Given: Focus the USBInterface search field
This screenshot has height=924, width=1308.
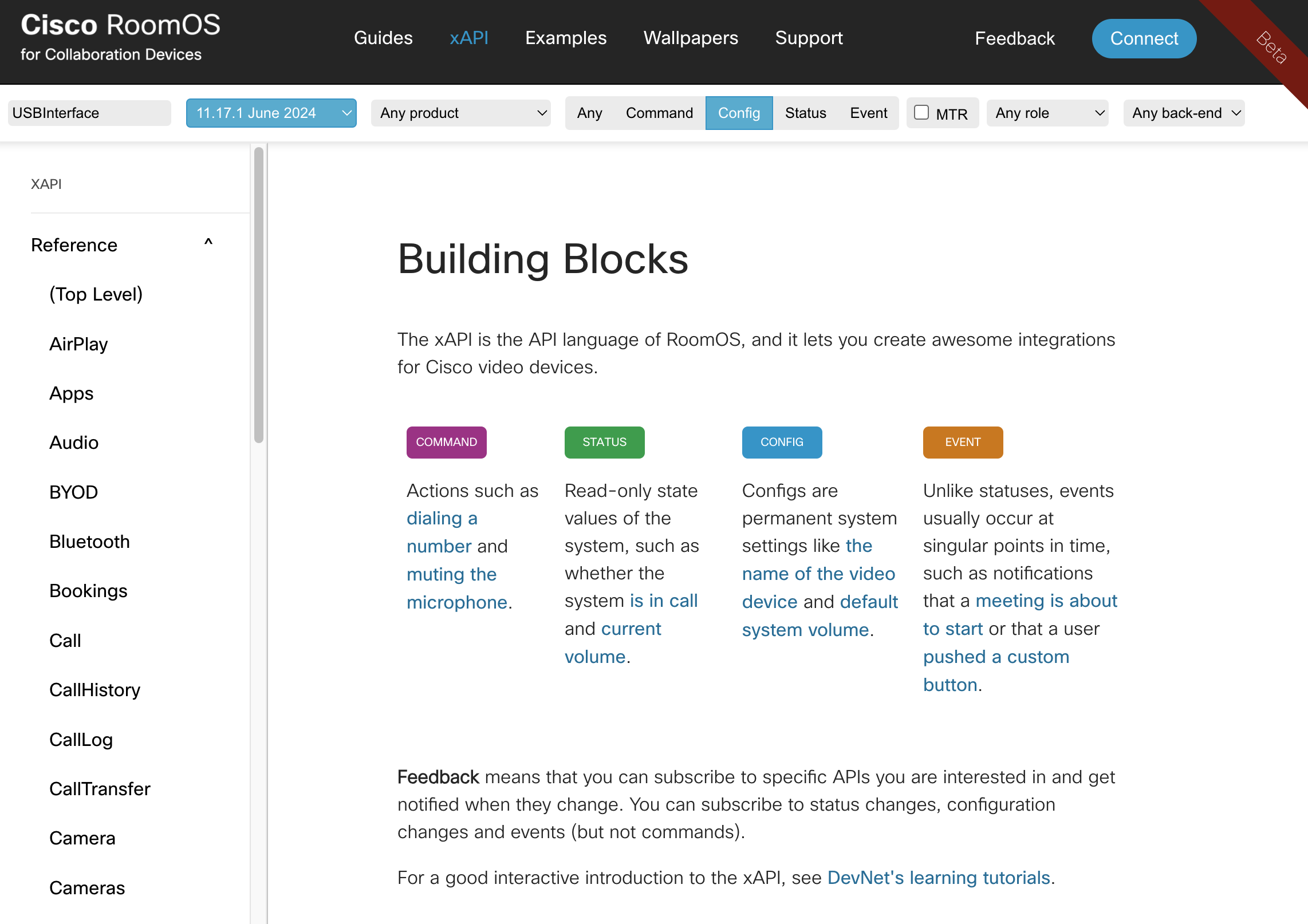Looking at the screenshot, I should 89,113.
